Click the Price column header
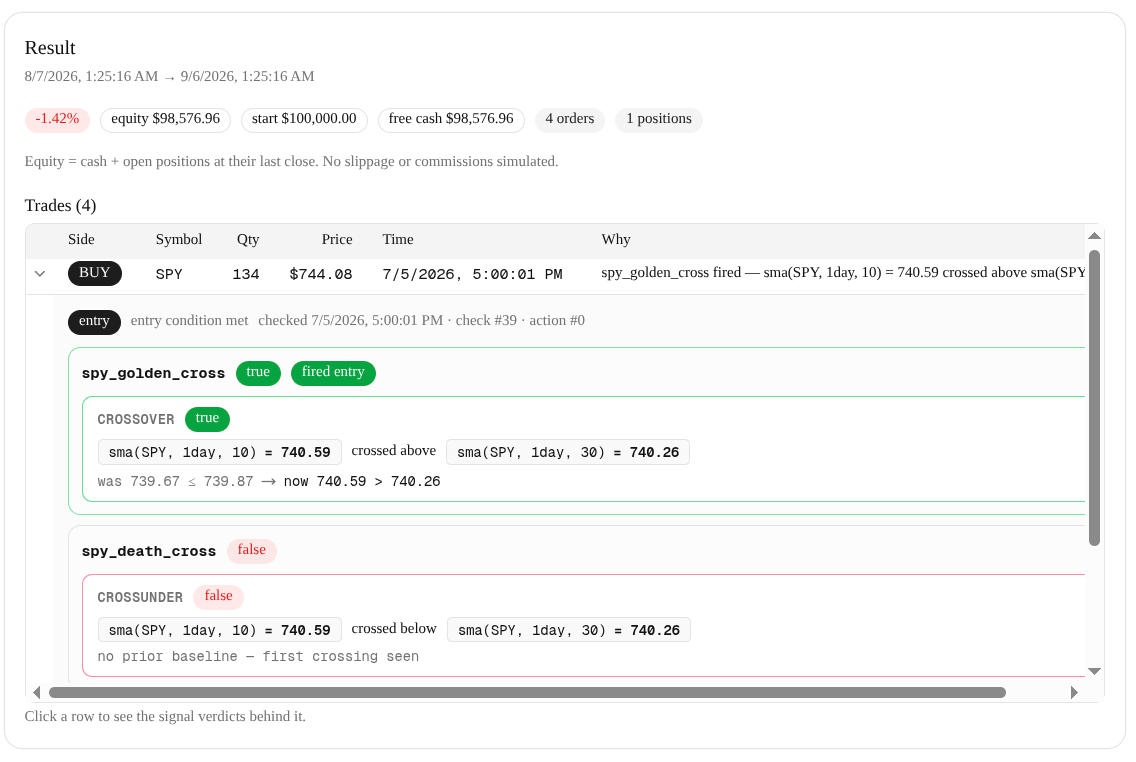Image resolution: width=1136 pixels, height=762 pixels. [337, 240]
